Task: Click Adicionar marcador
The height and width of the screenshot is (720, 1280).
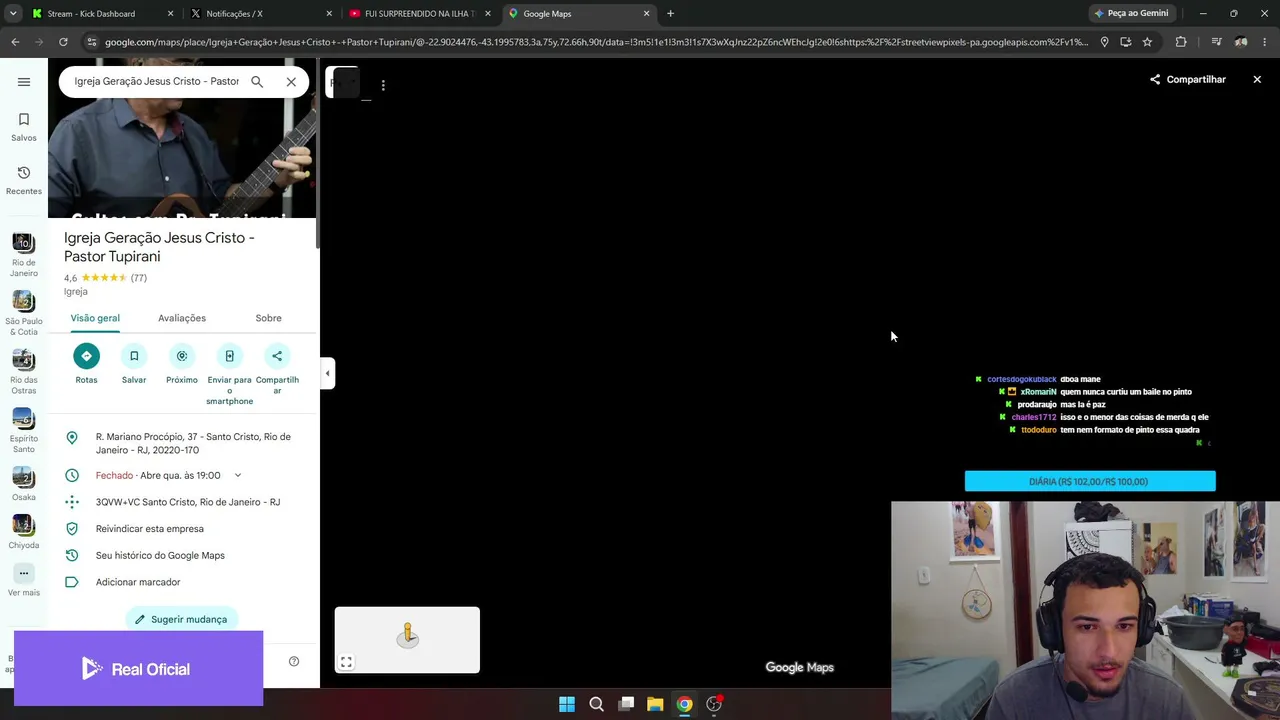Action: (138, 582)
